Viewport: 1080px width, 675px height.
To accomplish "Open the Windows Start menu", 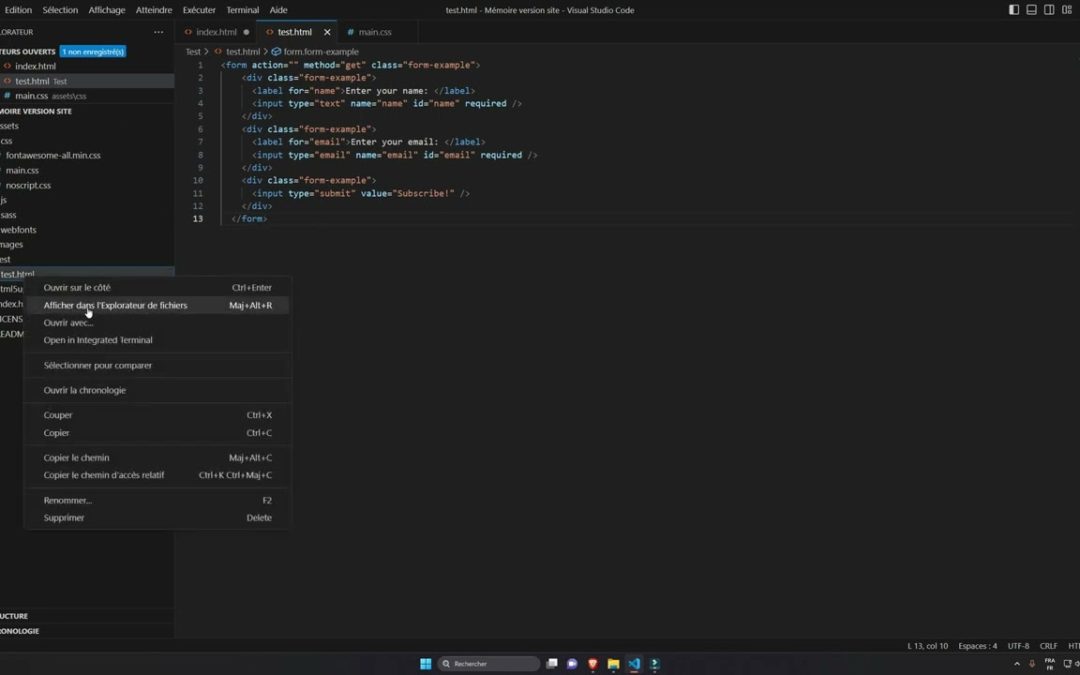I will (x=426, y=664).
